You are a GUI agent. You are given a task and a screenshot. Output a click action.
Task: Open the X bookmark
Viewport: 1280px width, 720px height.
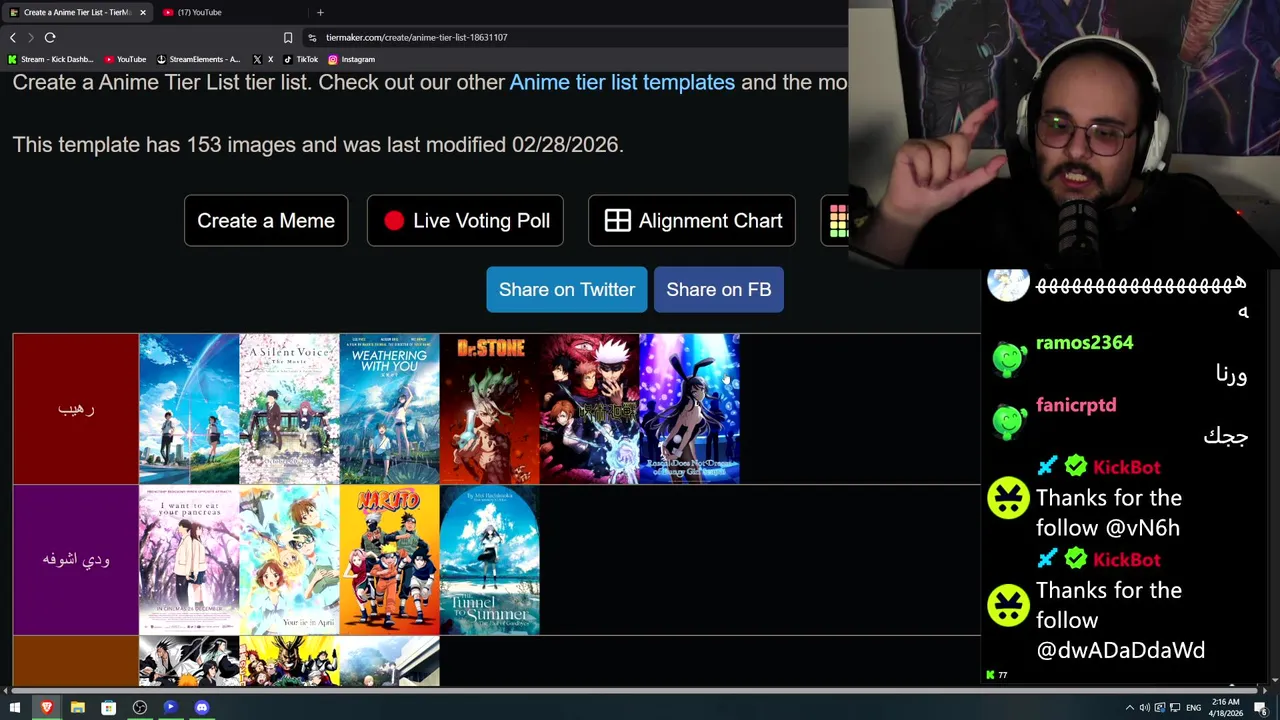(x=263, y=59)
